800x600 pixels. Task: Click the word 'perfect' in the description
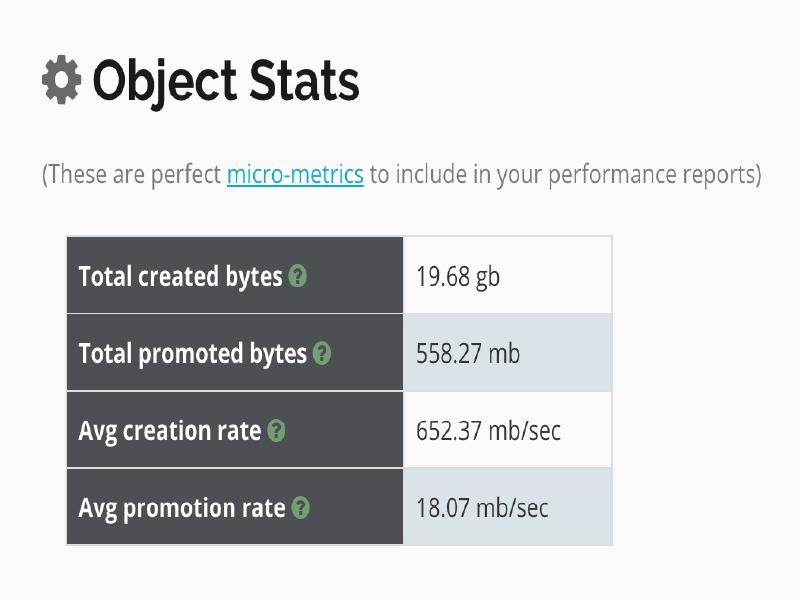186,175
